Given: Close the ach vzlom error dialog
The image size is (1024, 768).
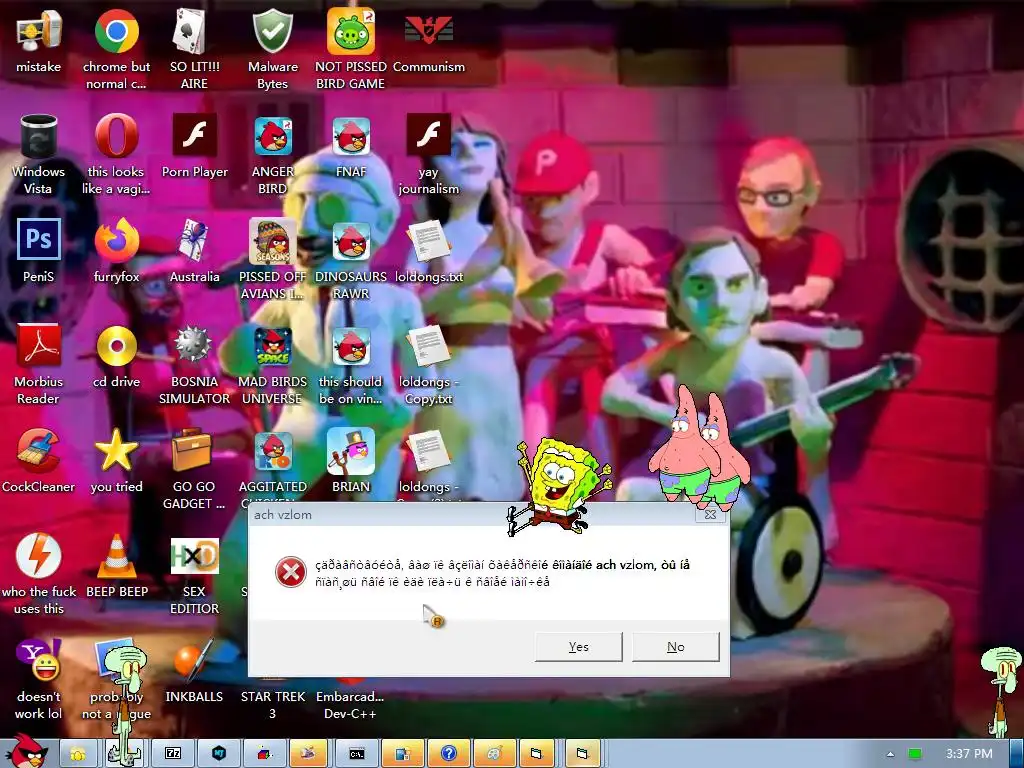Looking at the screenshot, I should (x=710, y=515).
